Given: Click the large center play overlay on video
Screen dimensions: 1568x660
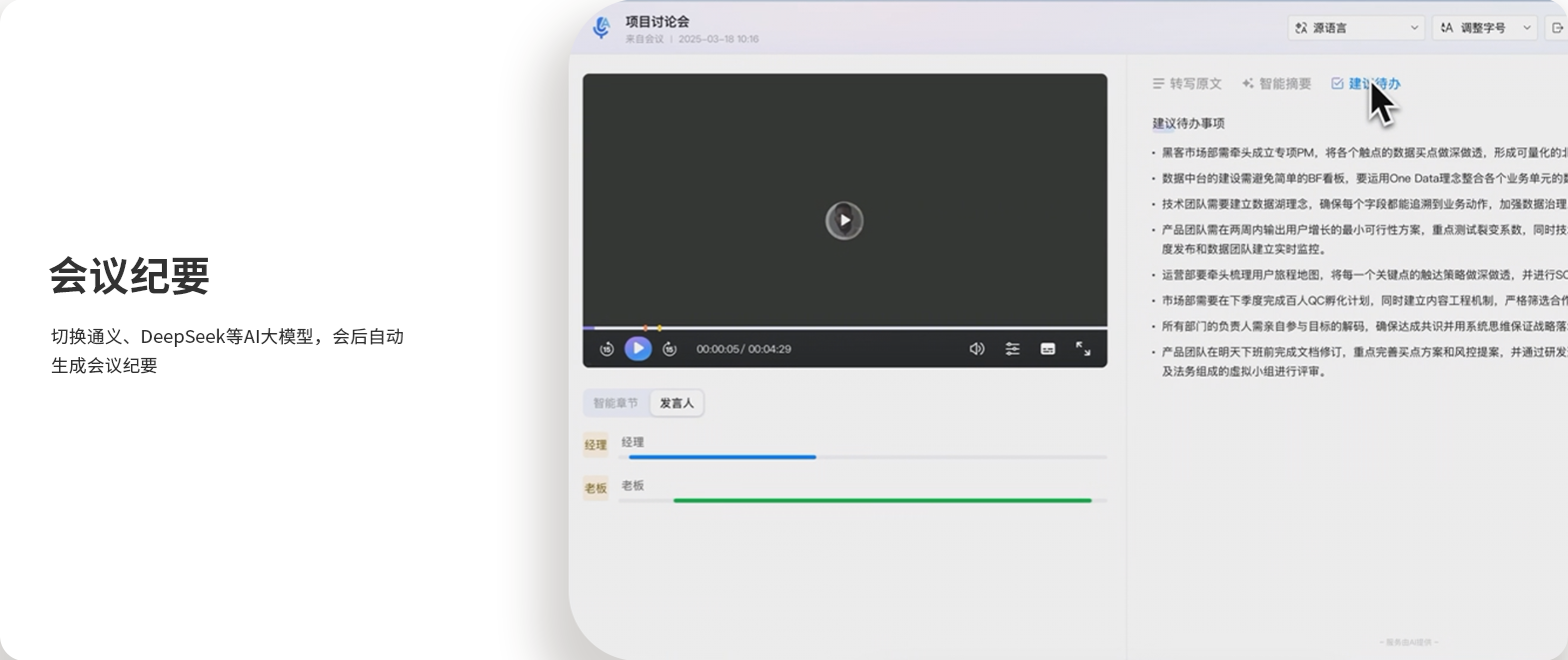Looking at the screenshot, I should point(844,220).
